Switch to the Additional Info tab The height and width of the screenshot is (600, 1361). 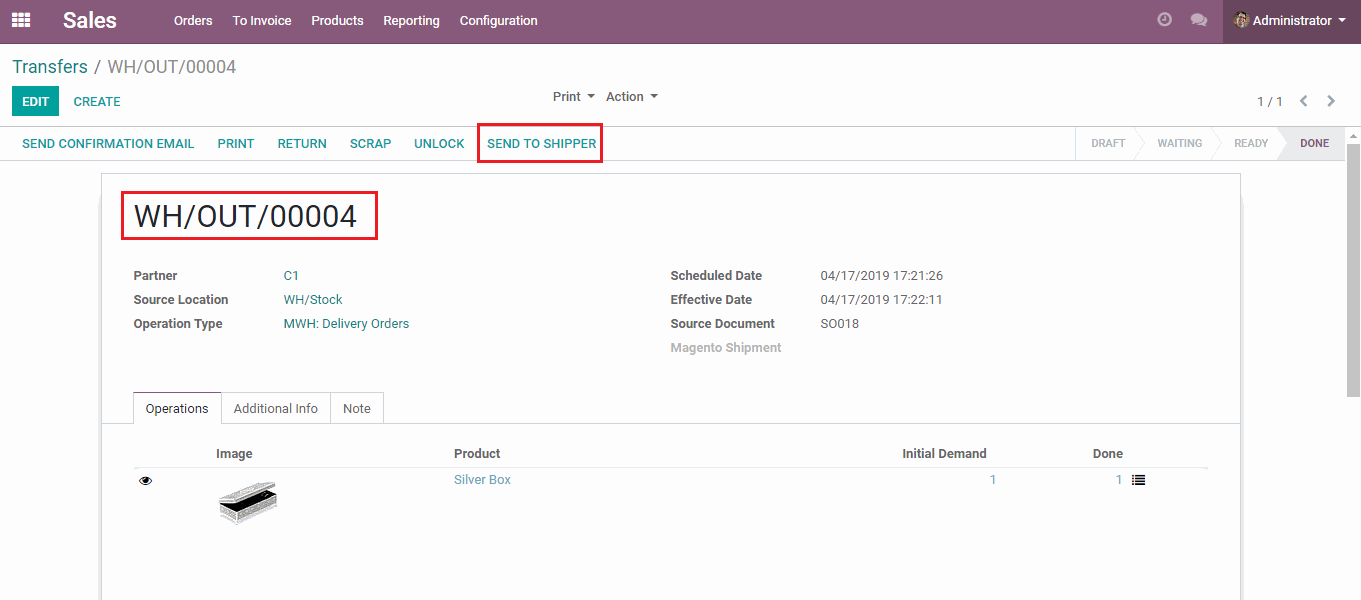click(x=275, y=408)
